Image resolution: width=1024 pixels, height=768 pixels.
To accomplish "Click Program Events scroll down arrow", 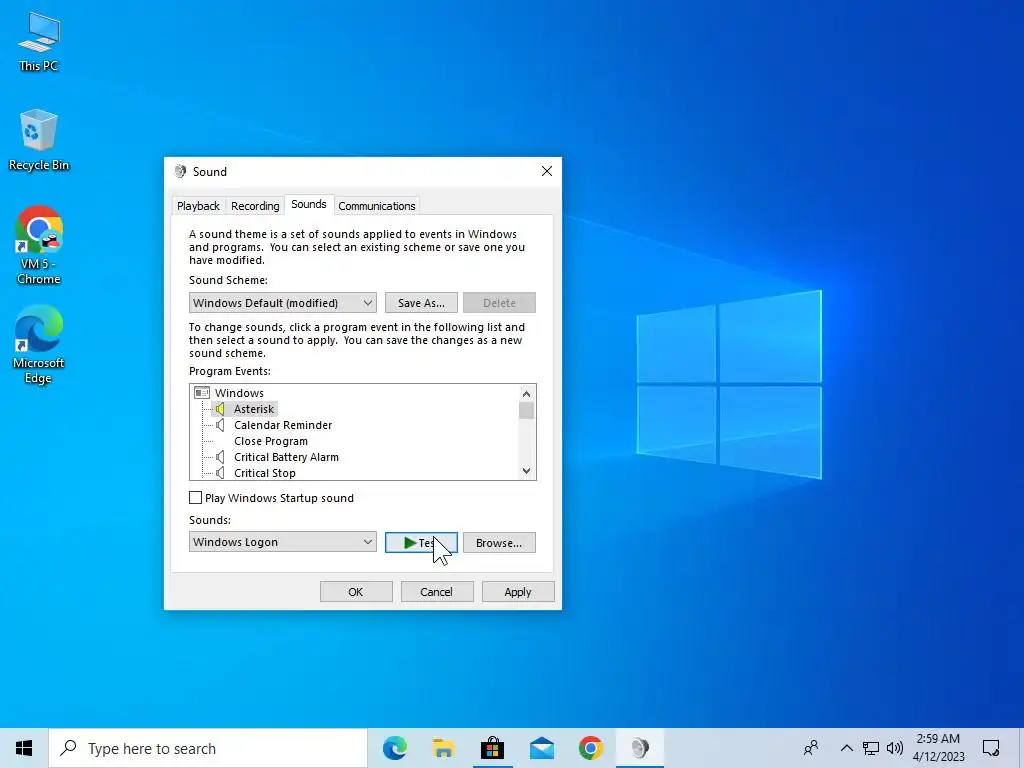I will tap(526, 471).
